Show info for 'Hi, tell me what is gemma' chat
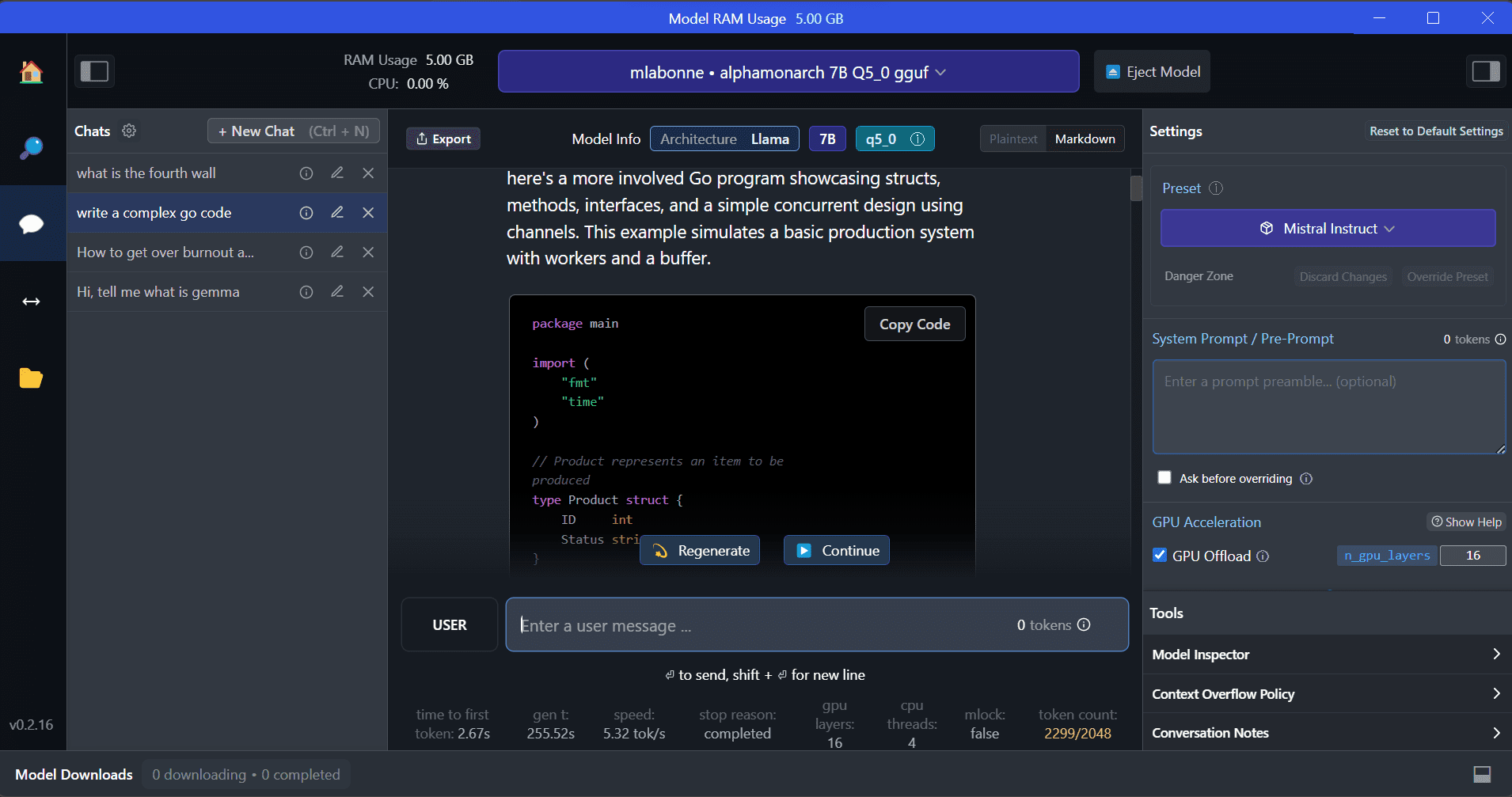1512x797 pixels. [x=306, y=292]
